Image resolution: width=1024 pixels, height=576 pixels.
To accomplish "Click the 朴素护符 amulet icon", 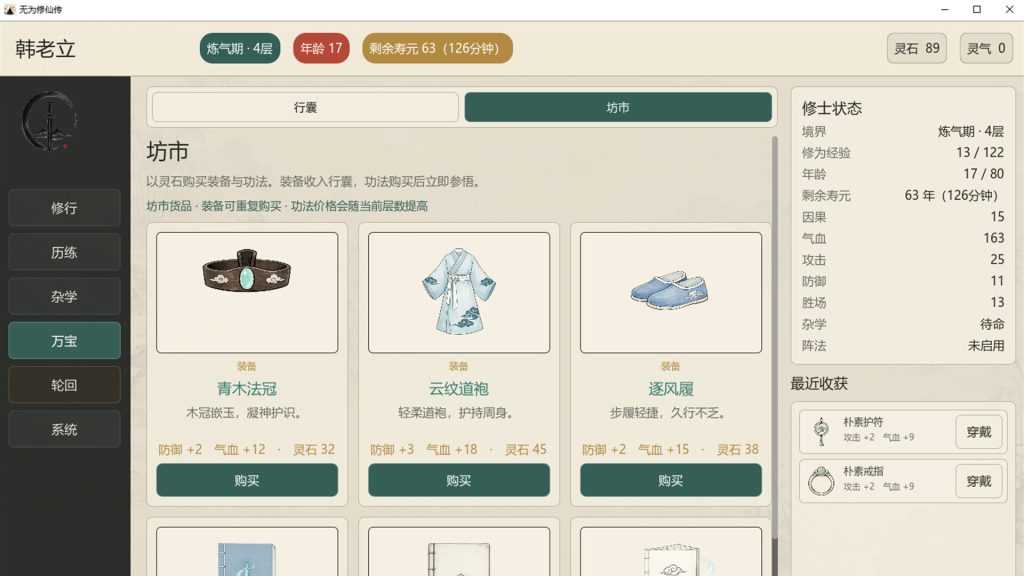I will click(x=821, y=431).
